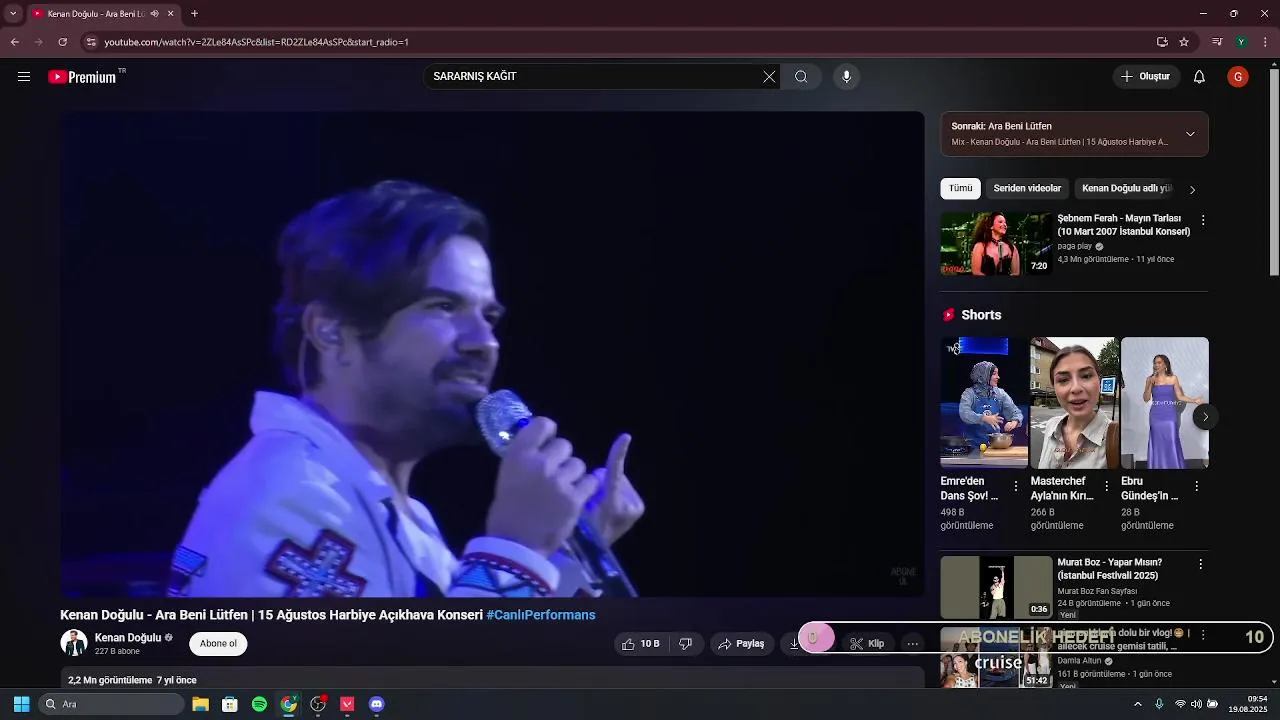
Task: Install app icon in address bar
Action: coord(1162,42)
